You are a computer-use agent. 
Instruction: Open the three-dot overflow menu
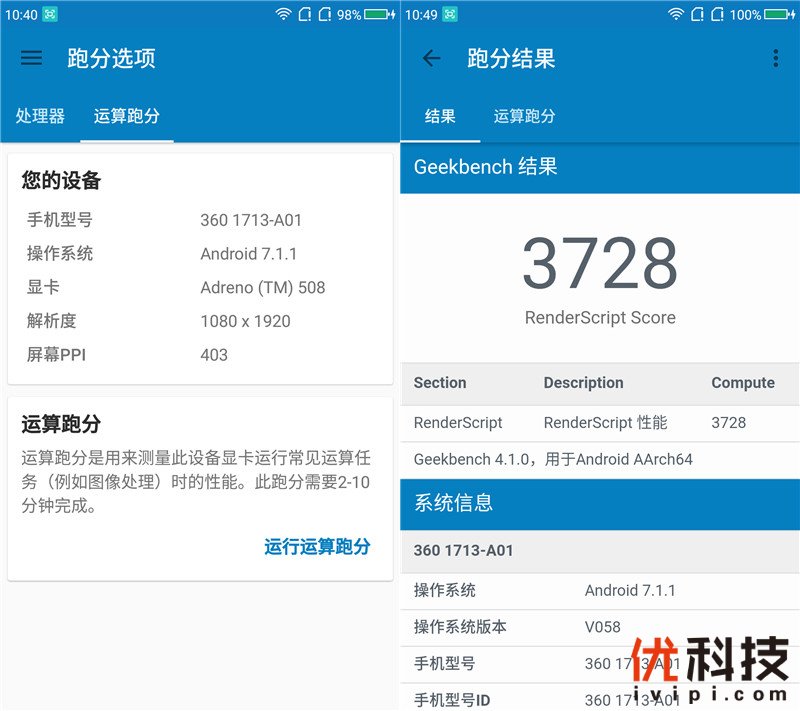[776, 58]
